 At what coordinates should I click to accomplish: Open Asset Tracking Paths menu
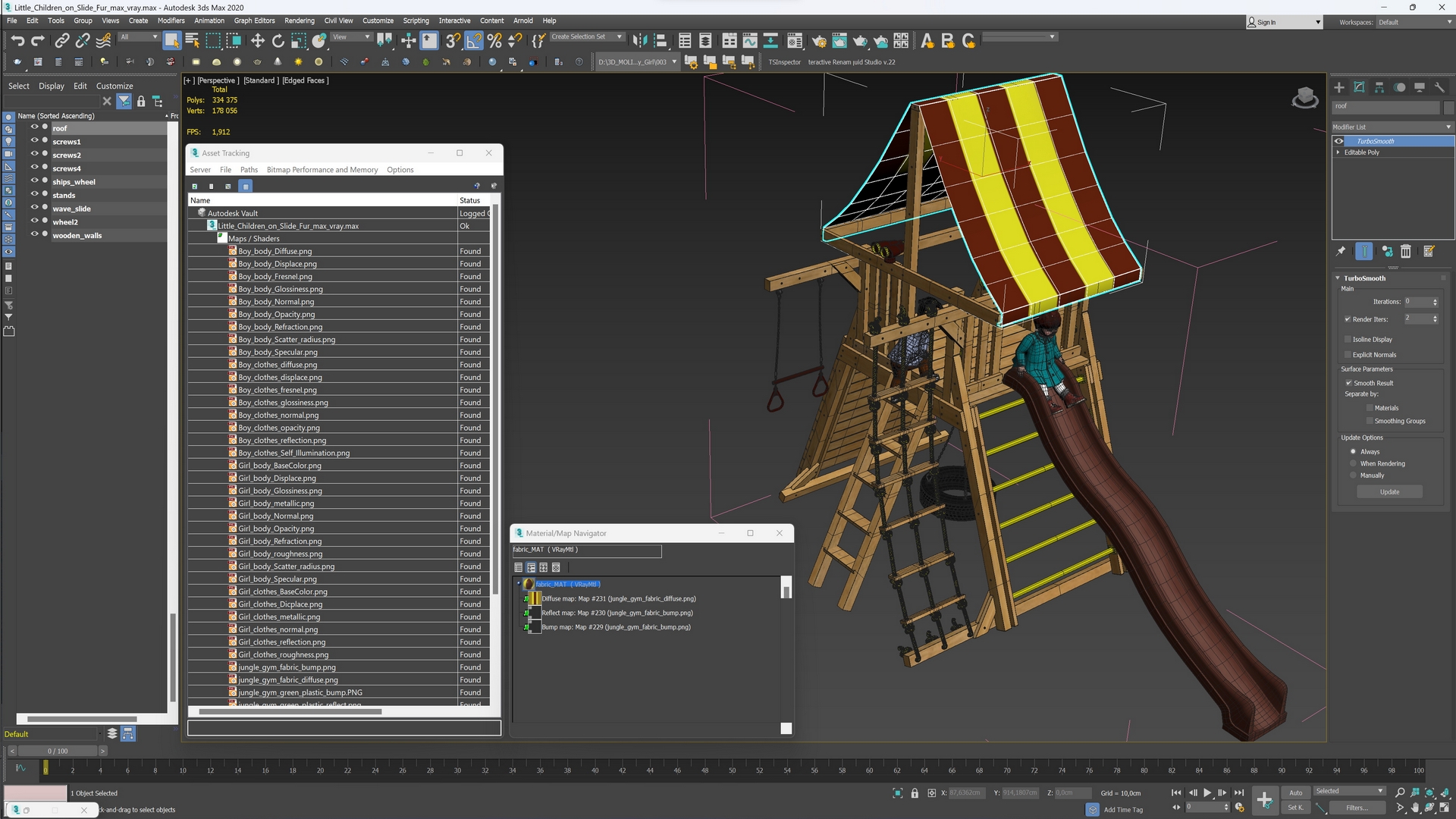point(249,170)
